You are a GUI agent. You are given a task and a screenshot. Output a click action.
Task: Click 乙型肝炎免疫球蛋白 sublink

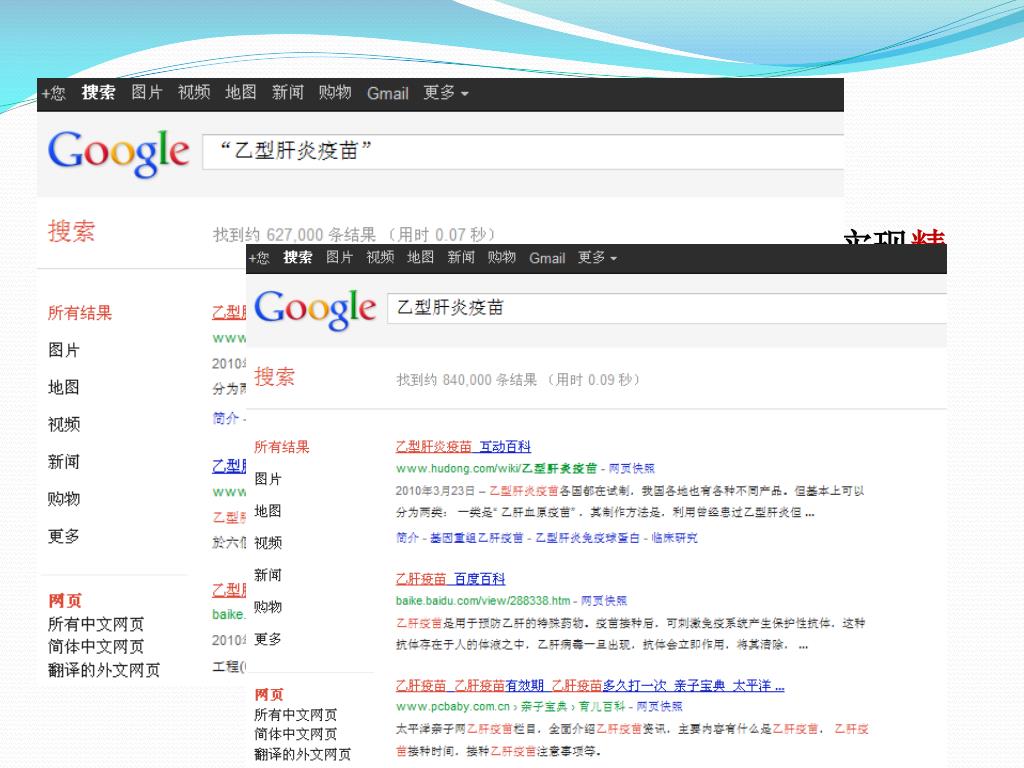[x=588, y=538]
